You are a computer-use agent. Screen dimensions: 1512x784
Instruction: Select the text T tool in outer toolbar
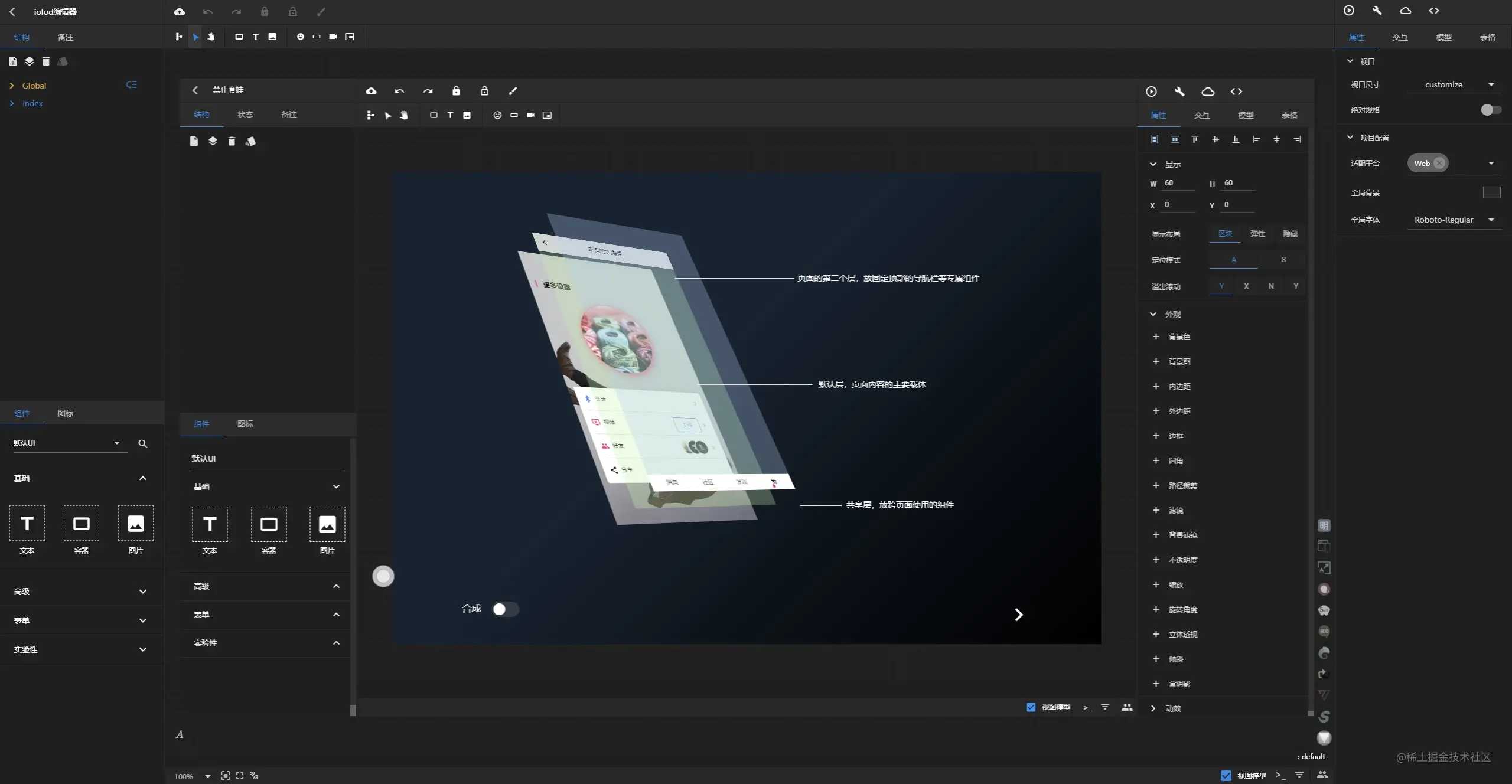pos(256,37)
